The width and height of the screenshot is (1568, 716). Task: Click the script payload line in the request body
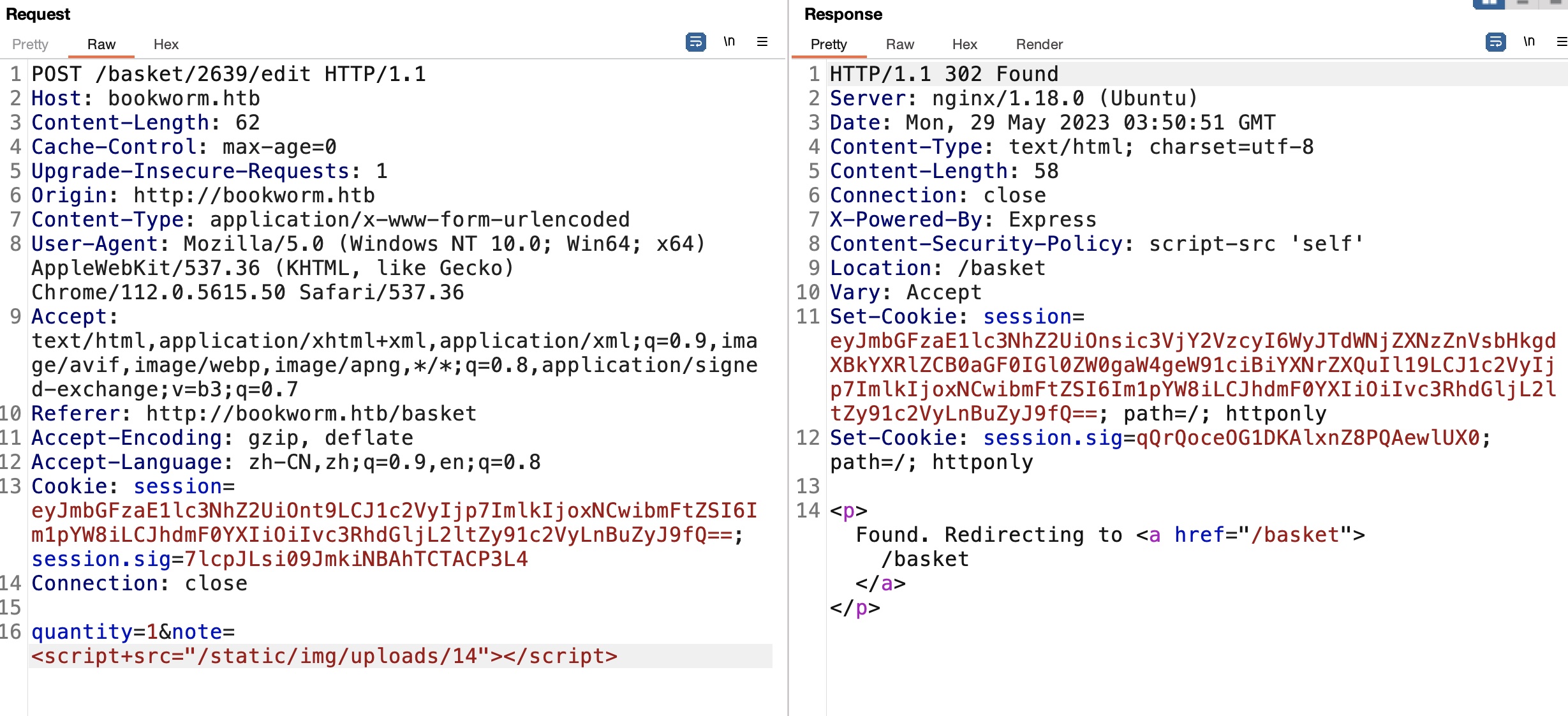[x=324, y=656]
